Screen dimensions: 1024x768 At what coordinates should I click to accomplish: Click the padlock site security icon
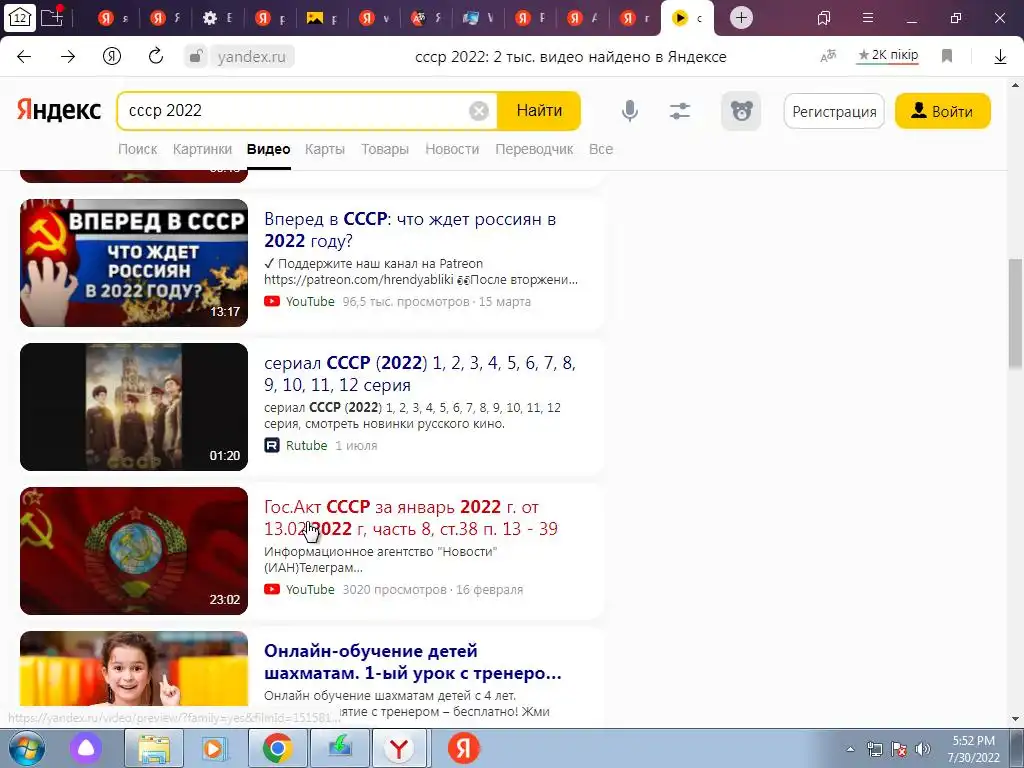point(195,57)
